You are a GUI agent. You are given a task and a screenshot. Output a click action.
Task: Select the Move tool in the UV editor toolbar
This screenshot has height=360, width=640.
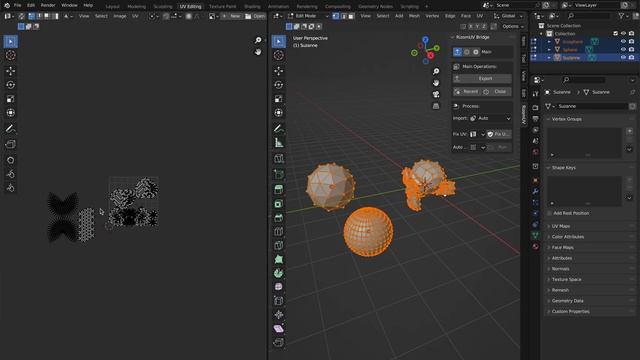pos(11,71)
